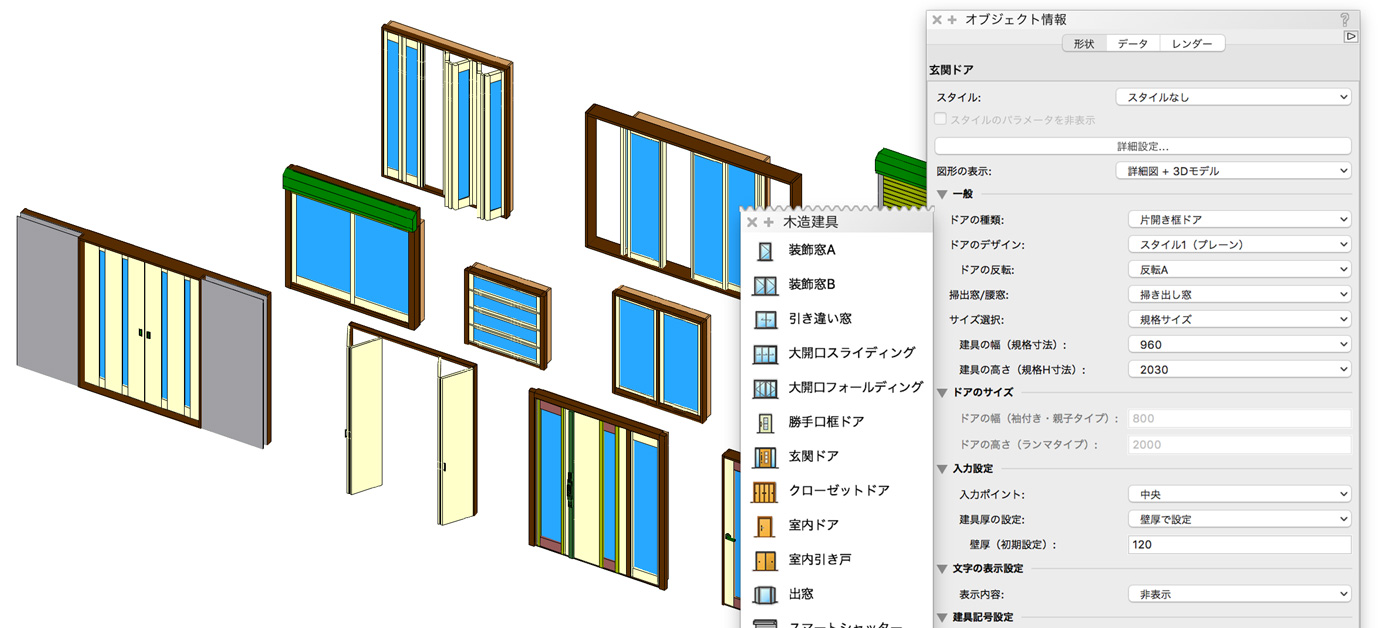Open the サイズ選択 dropdown

(1240, 319)
